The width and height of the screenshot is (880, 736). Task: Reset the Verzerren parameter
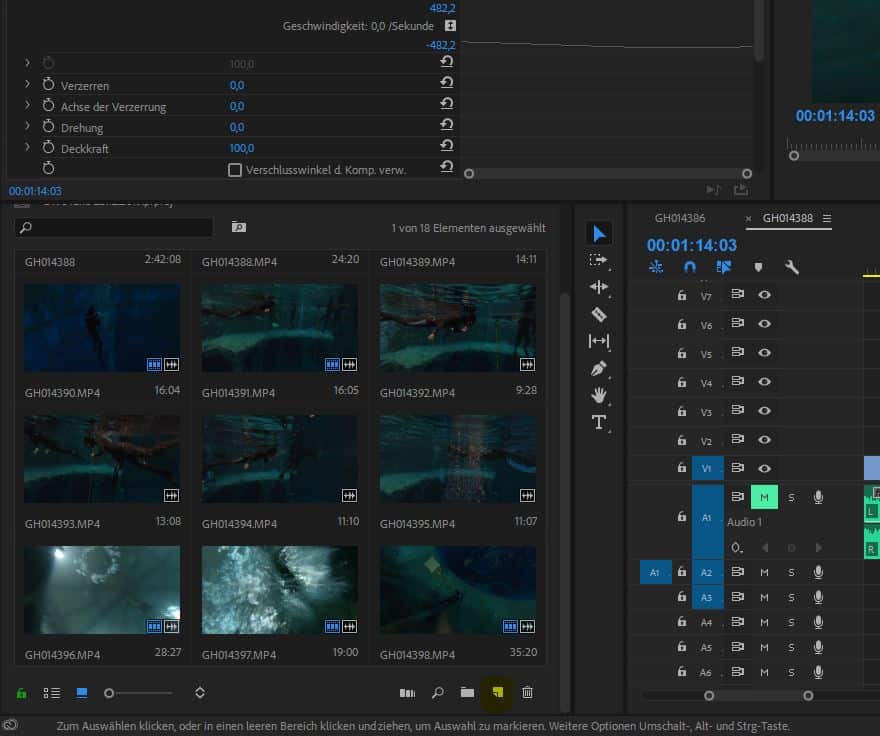click(447, 83)
